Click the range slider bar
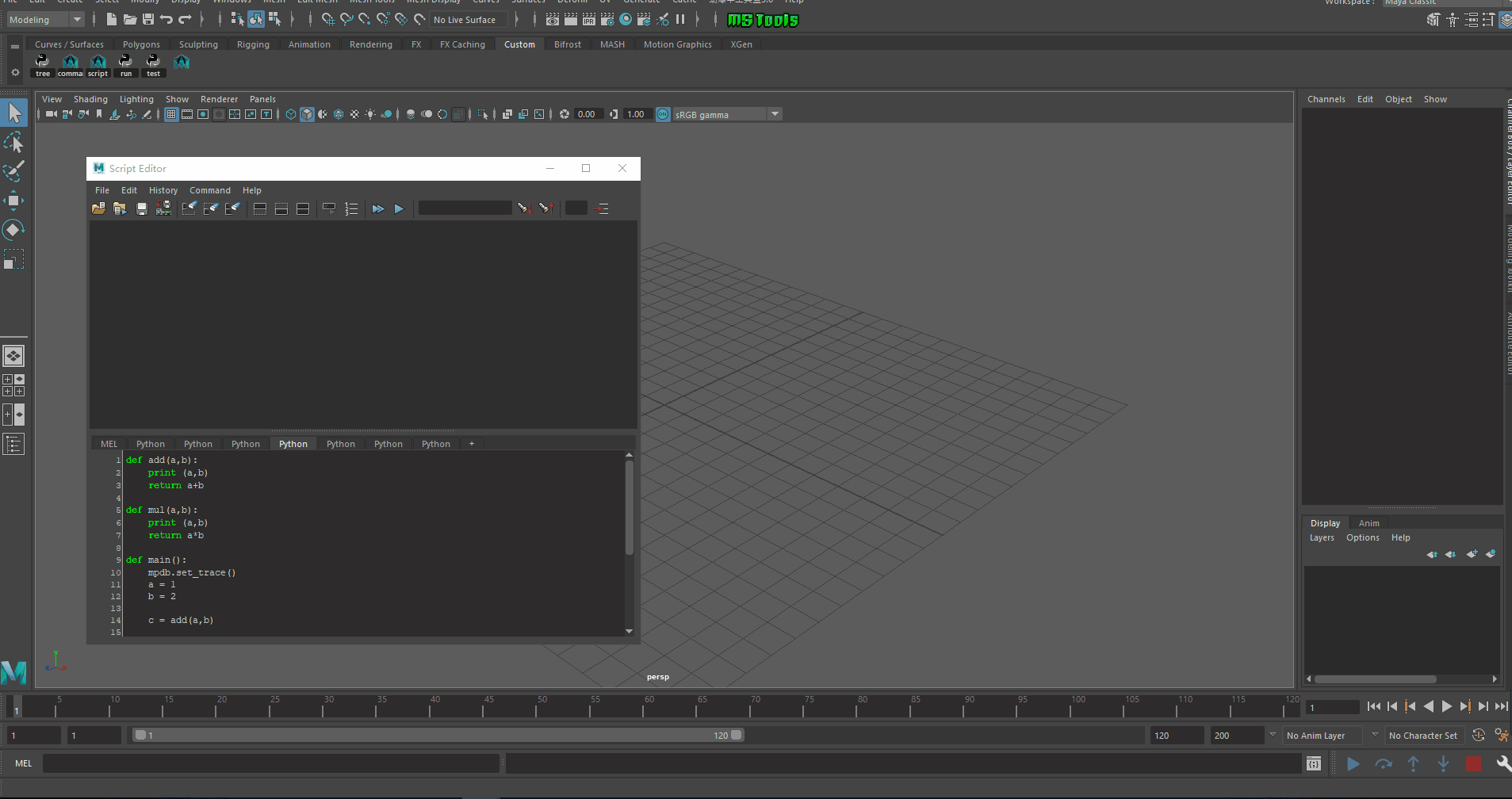Image resolution: width=1512 pixels, height=799 pixels. click(438, 736)
